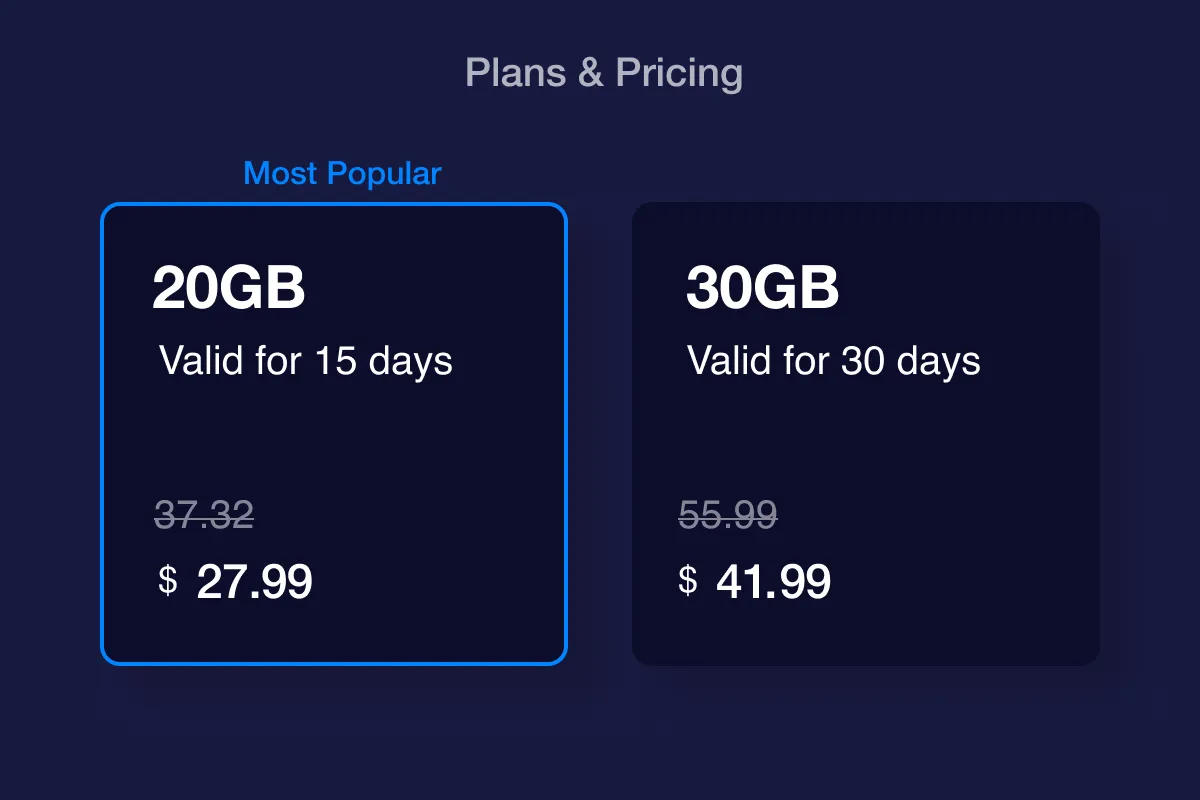Click the Most Popular label
The image size is (1200, 800).
coord(342,173)
